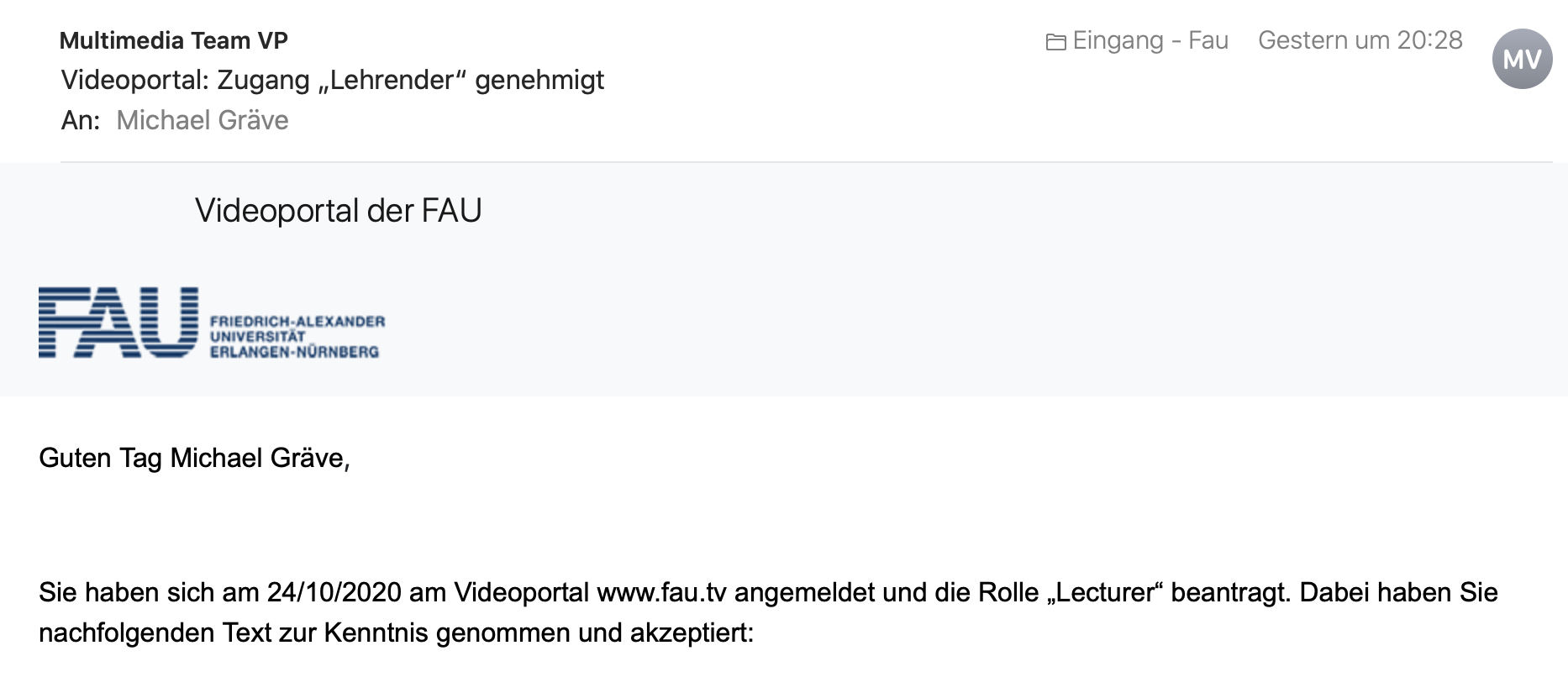The image size is (1568, 677).
Task: Click the Videoportal der FAU heading
Action: (x=338, y=210)
